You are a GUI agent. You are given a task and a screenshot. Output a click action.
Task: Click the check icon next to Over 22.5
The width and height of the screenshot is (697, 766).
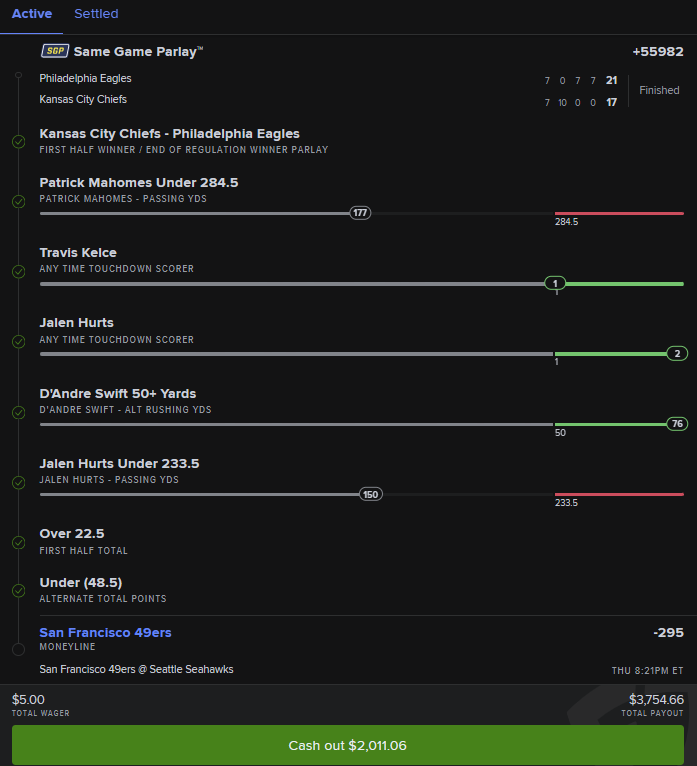pos(19,542)
